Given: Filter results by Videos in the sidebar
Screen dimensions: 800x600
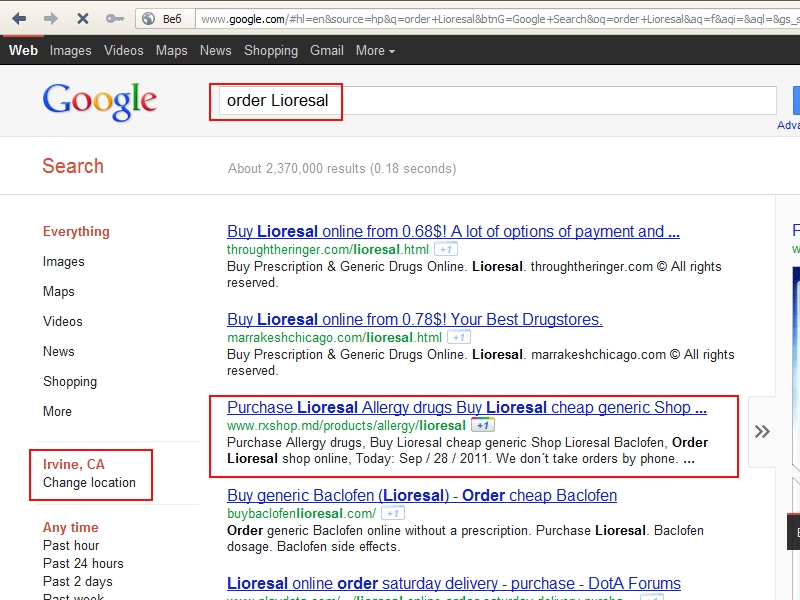Looking at the screenshot, I should click(x=63, y=321).
